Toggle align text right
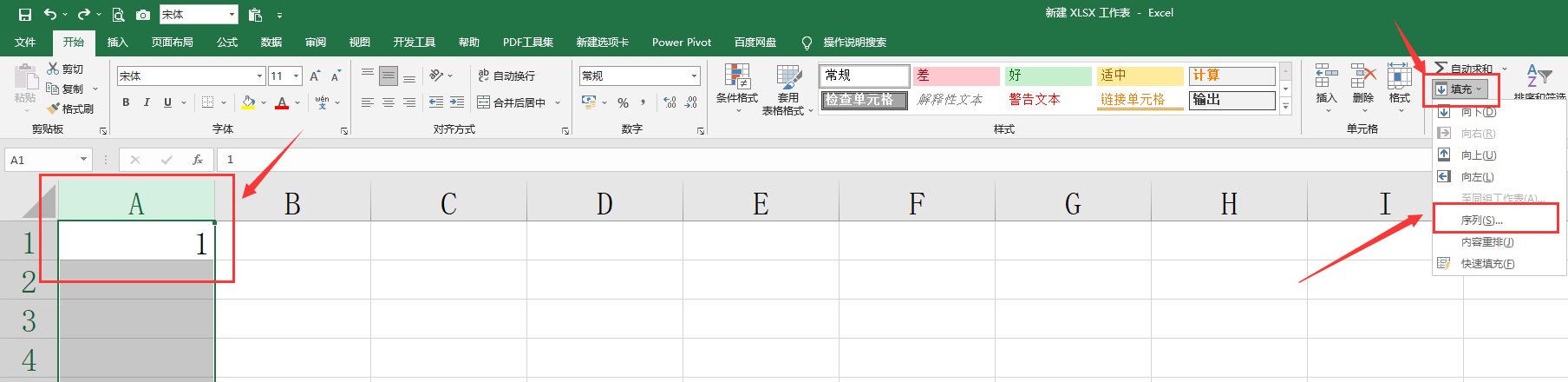1568x382 pixels. coord(409,102)
